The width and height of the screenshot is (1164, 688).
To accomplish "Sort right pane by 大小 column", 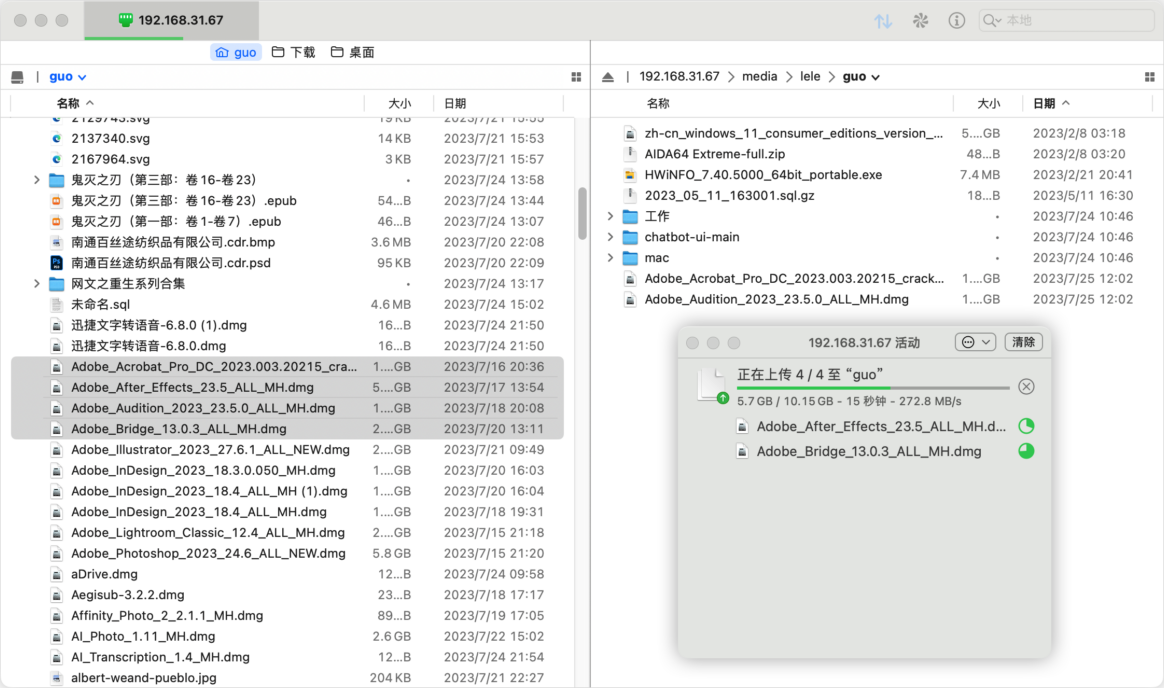I will point(988,103).
